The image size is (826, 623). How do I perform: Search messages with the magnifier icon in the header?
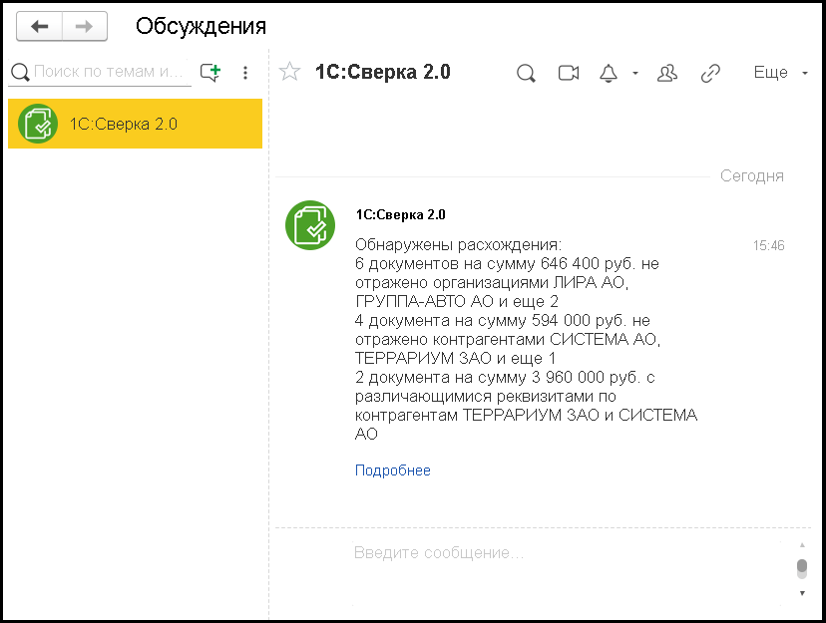pyautogui.click(x=526, y=73)
